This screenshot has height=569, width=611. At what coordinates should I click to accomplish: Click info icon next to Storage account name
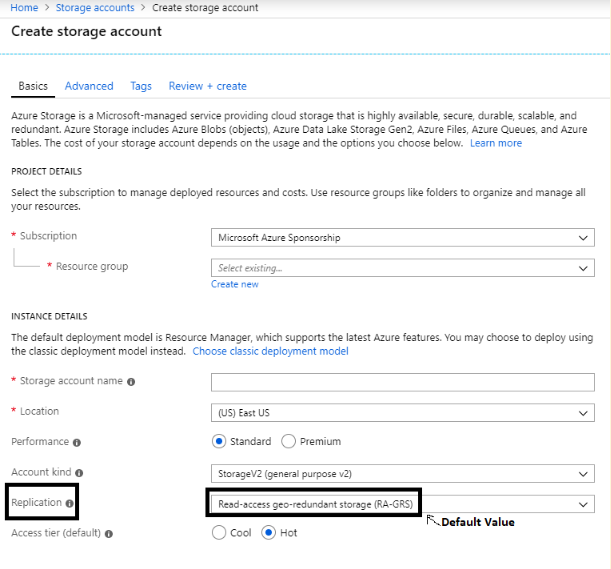(x=131, y=381)
